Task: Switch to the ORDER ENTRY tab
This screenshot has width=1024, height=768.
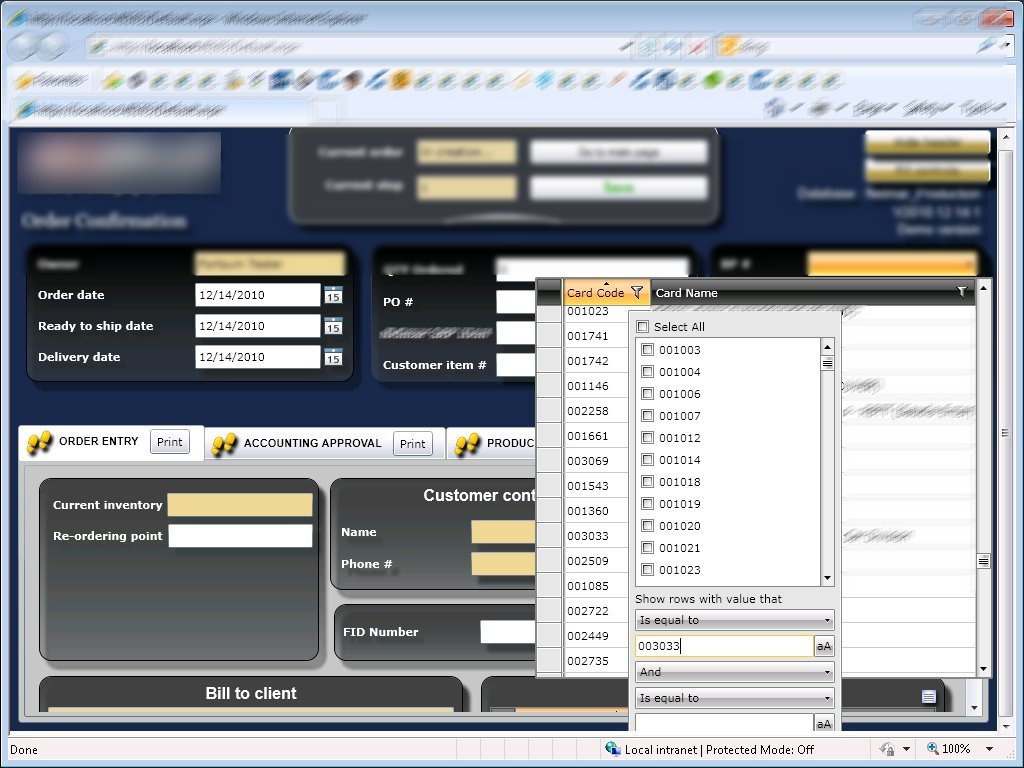Action: pyautogui.click(x=99, y=441)
